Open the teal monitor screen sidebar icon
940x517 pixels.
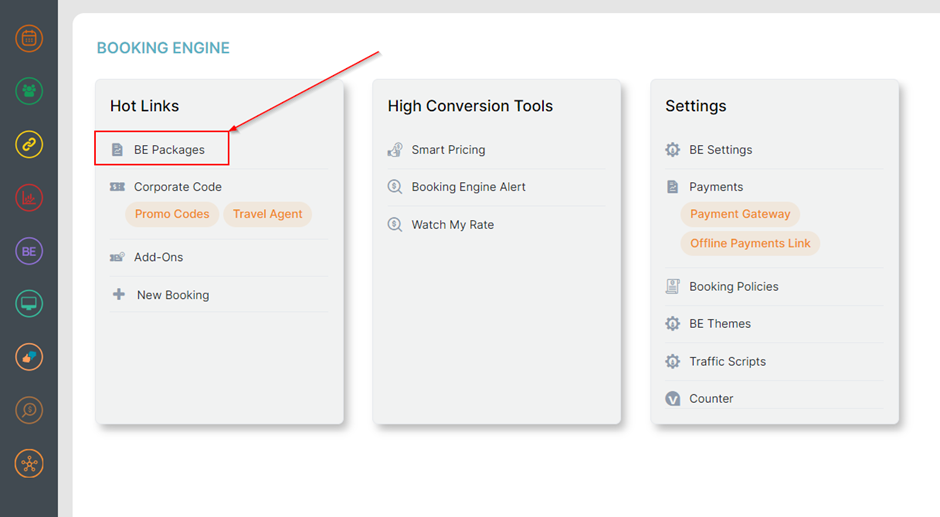pos(29,304)
